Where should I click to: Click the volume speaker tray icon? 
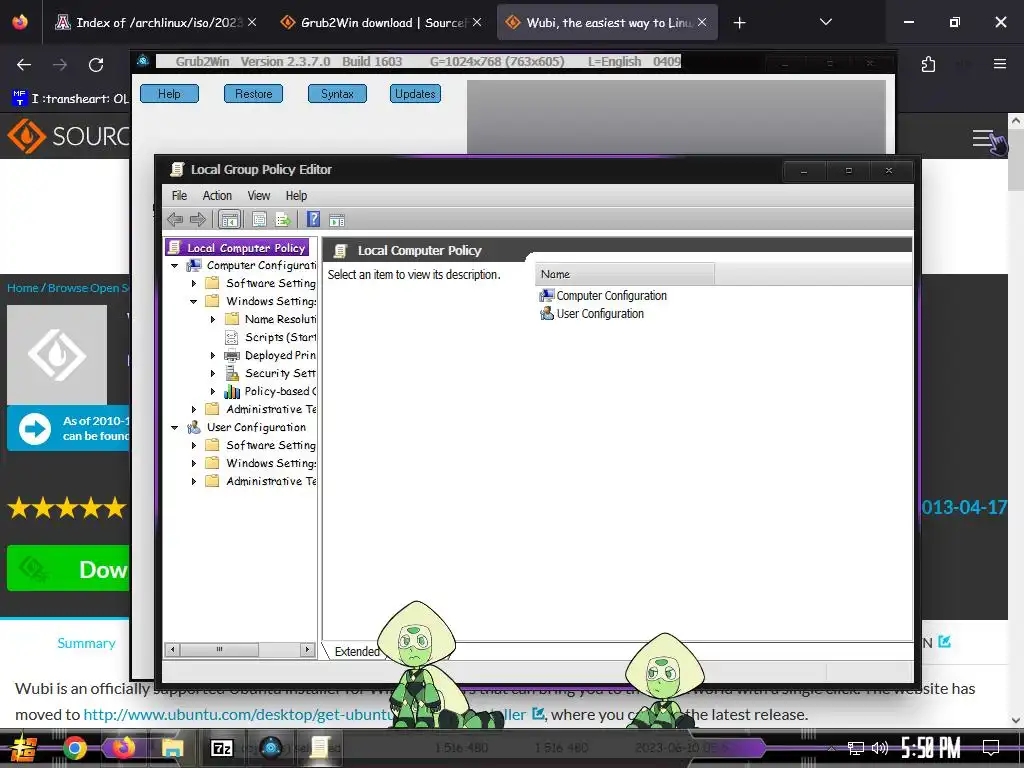click(879, 748)
